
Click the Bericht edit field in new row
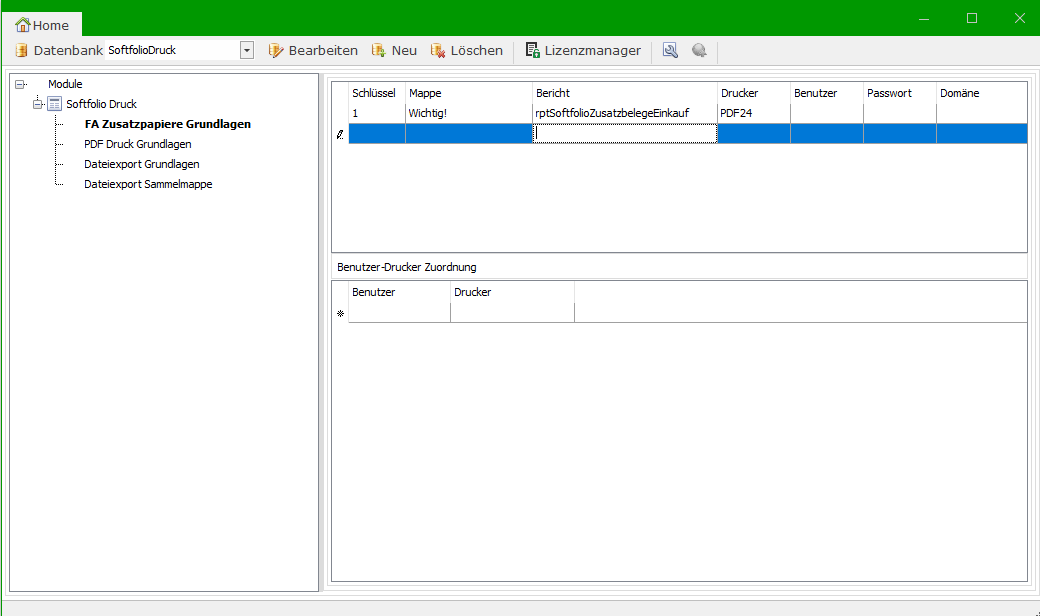[625, 134]
